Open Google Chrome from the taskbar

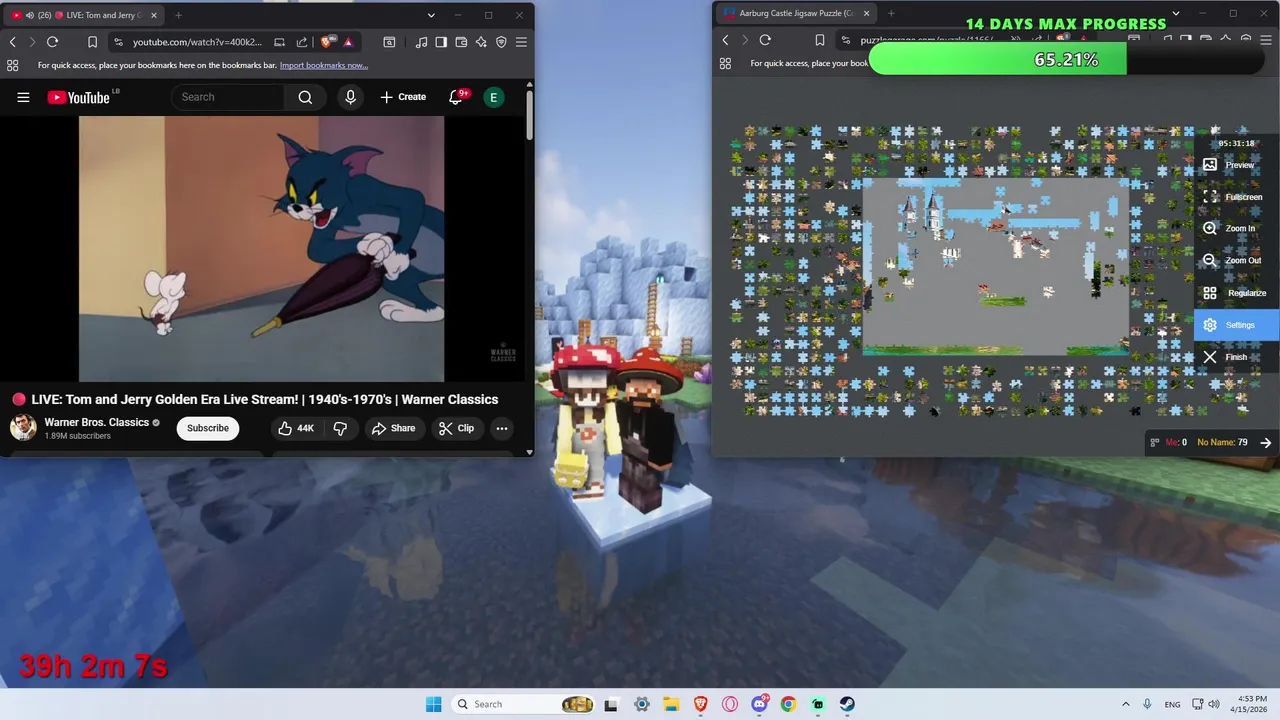[x=788, y=704]
